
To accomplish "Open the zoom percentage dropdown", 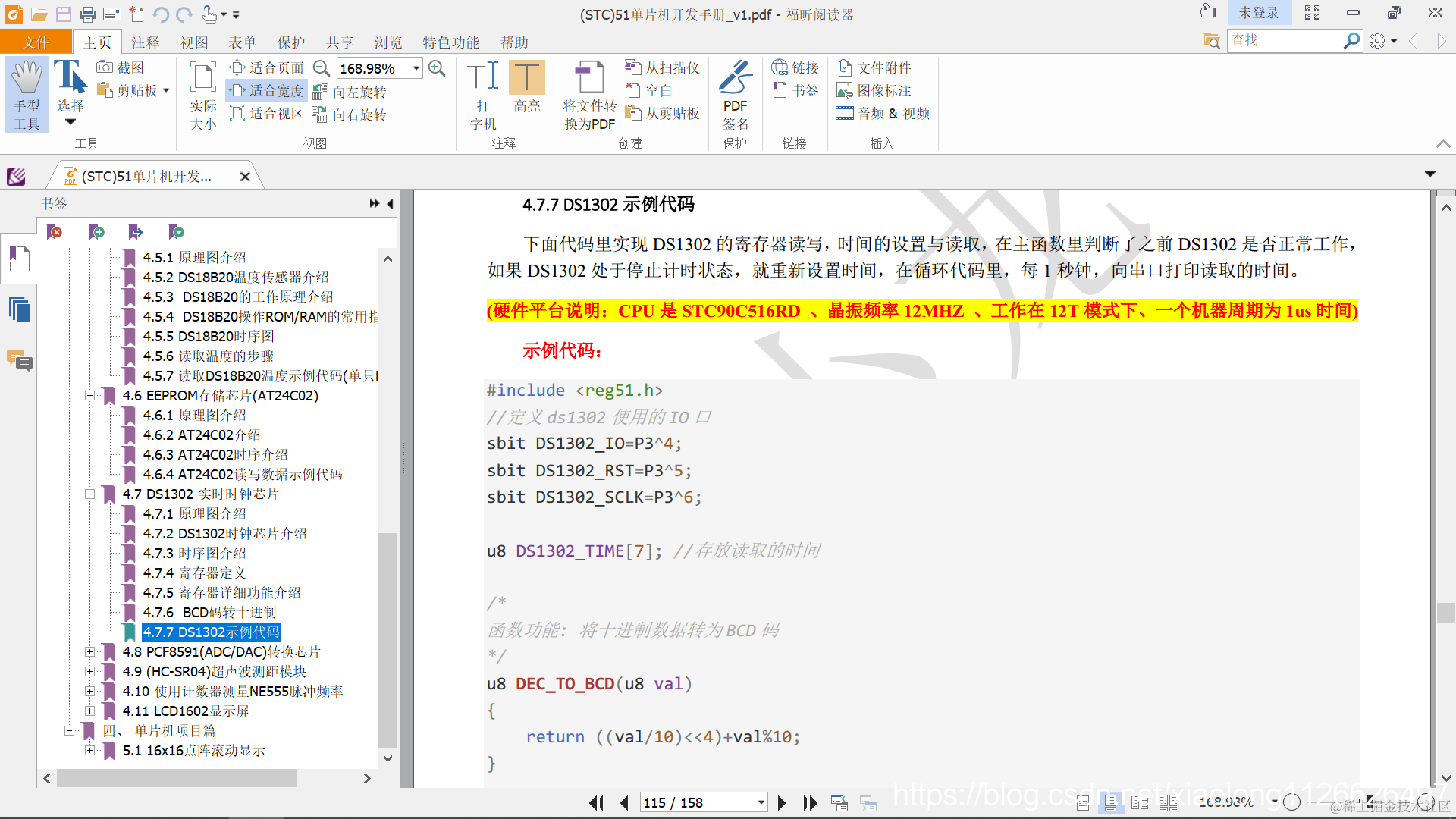I will pos(416,68).
